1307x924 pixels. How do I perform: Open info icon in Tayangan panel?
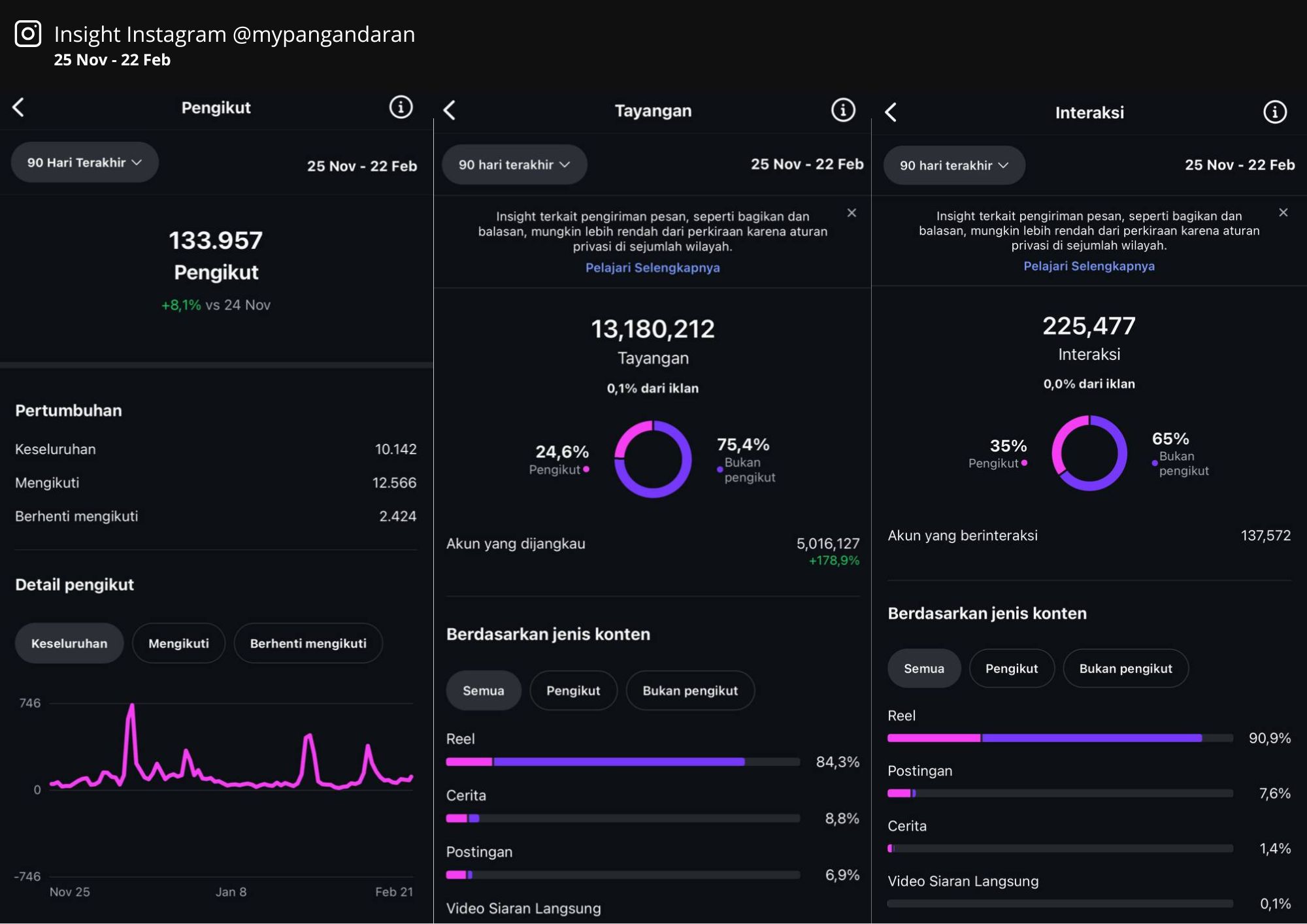pos(843,110)
